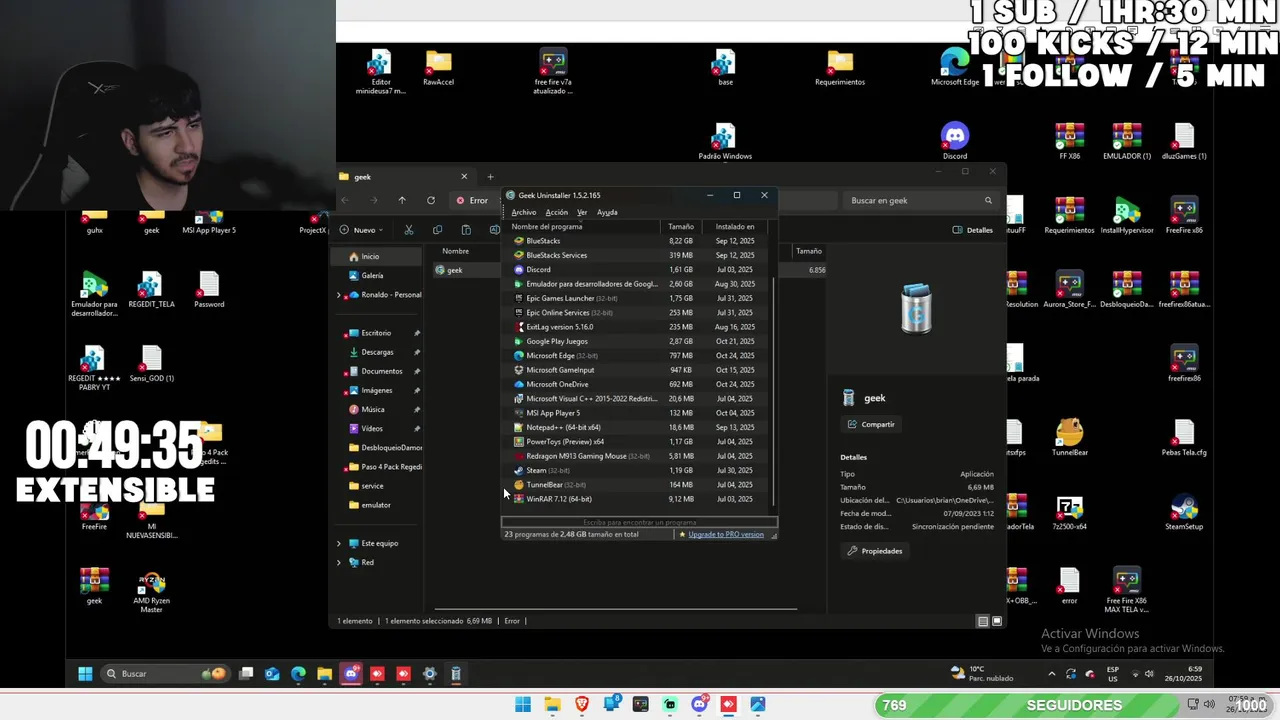Select Steam in the program list
1280x720 pixels.
click(637, 470)
